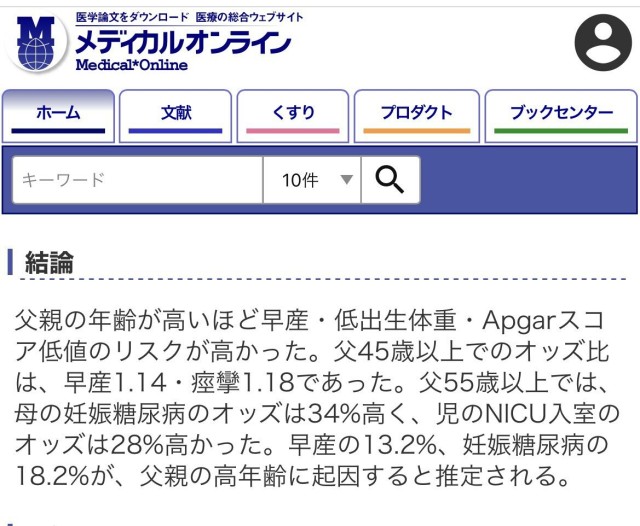Click the dropdown arrow beside 10件
640x526 pixels.
[346, 180]
